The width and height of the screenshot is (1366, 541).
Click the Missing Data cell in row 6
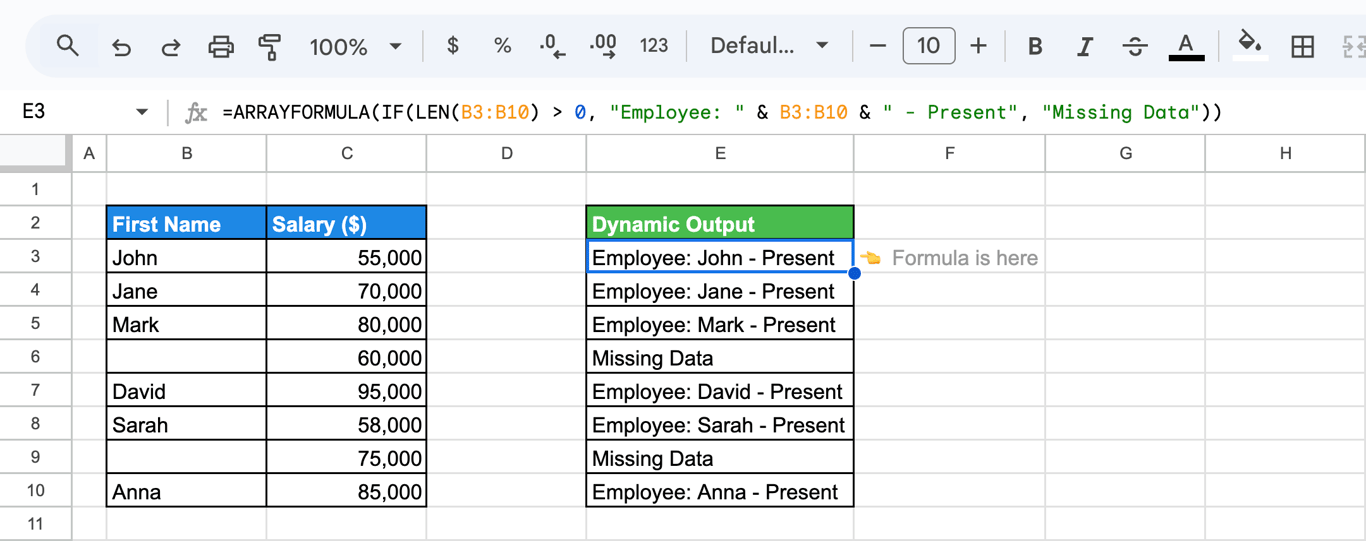[x=720, y=357]
